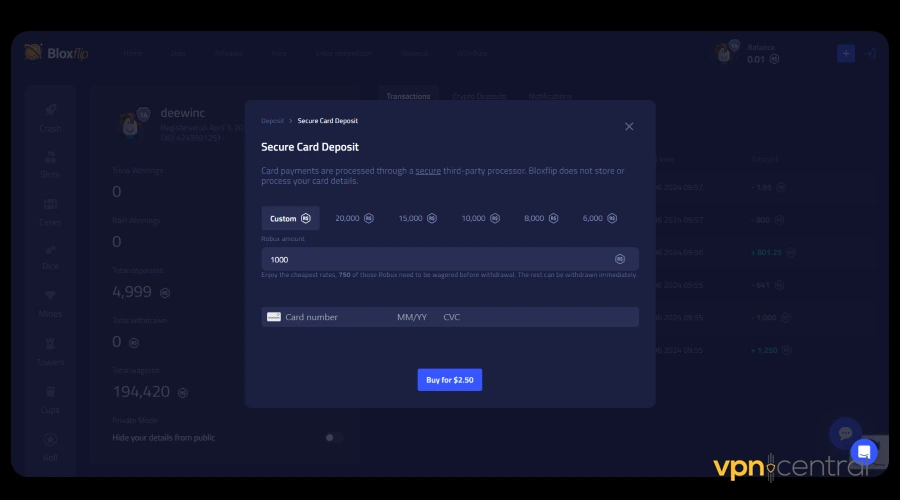Click the Robux amount input field
This screenshot has height=500, width=900.
pos(440,259)
